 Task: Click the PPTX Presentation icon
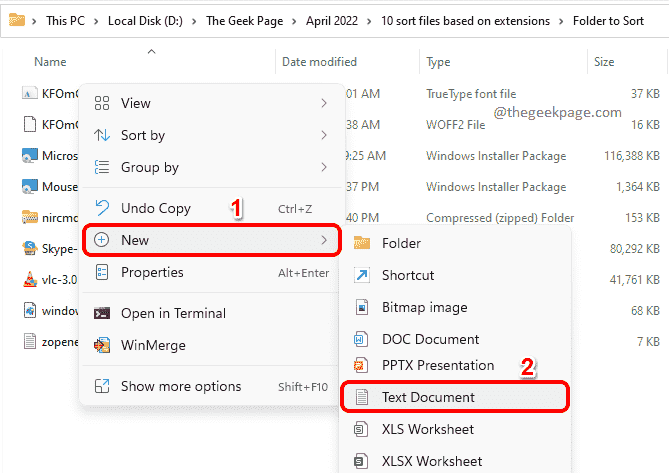[x=361, y=366]
